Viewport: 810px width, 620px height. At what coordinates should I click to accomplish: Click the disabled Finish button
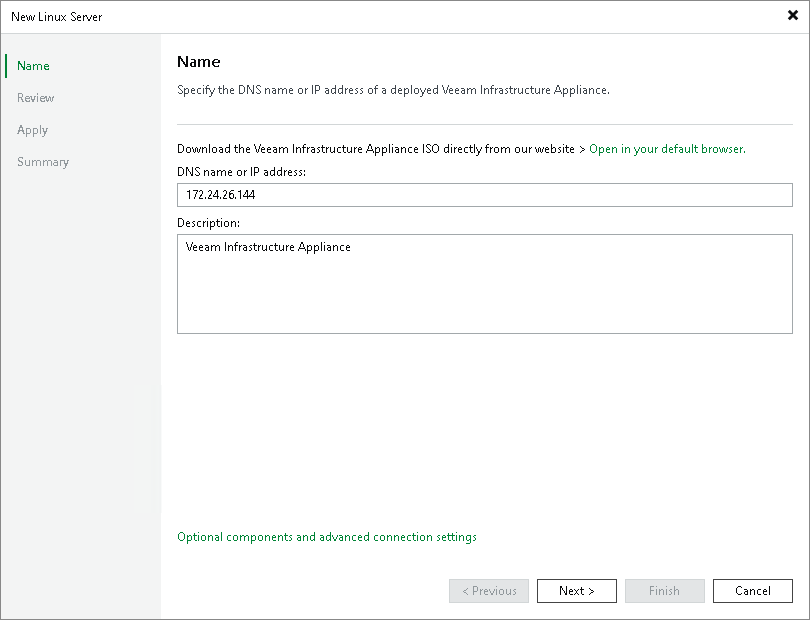664,590
